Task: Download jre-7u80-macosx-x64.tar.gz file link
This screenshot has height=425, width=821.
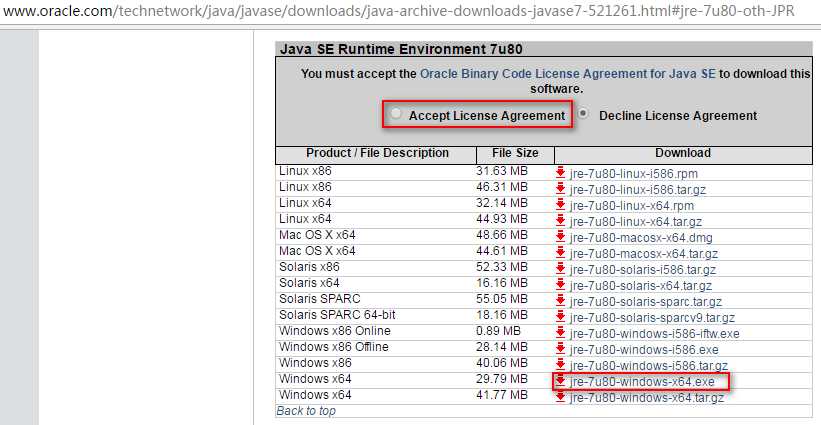Action: pyautogui.click(x=644, y=254)
